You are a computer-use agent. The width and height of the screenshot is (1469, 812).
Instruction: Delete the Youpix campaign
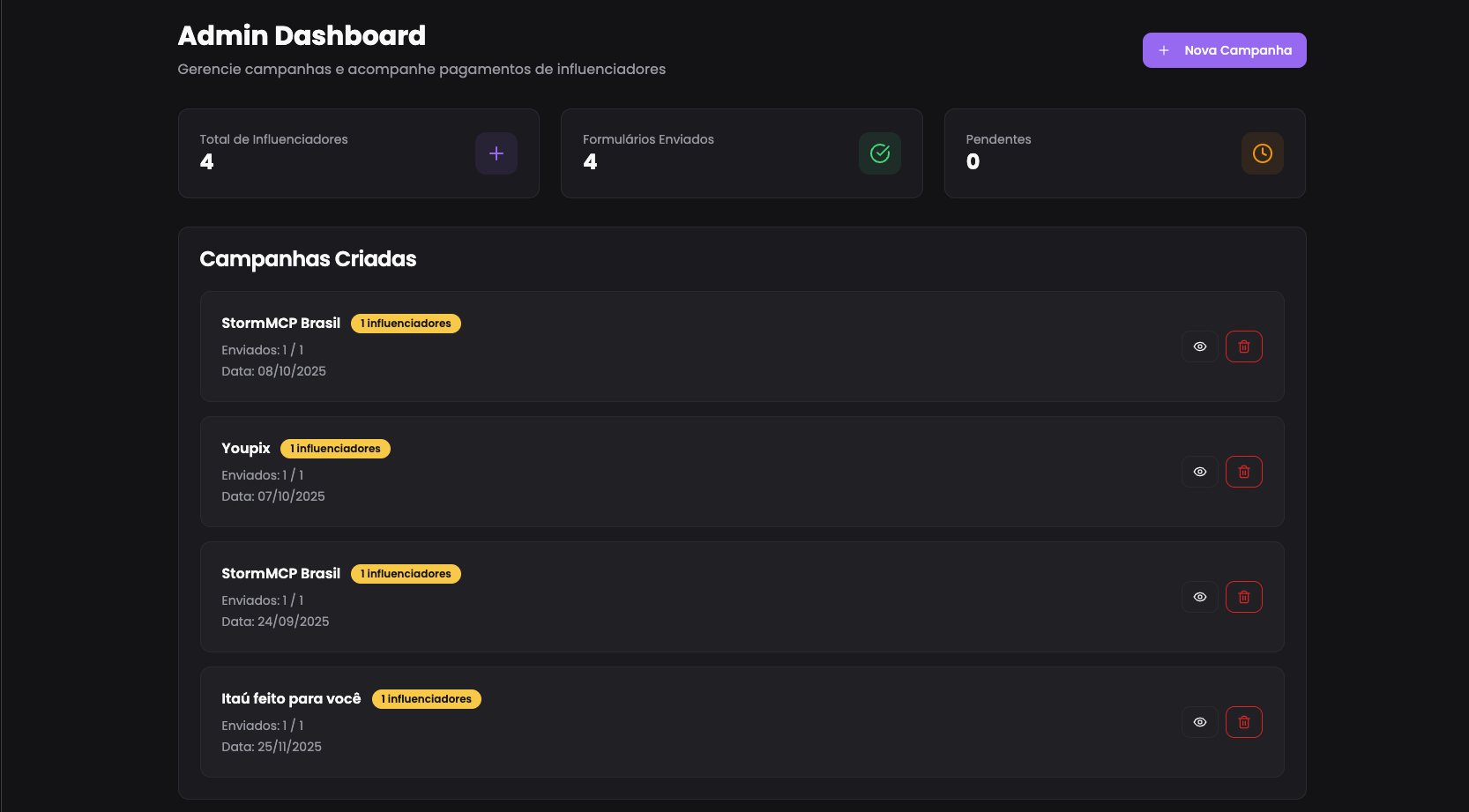click(1244, 472)
